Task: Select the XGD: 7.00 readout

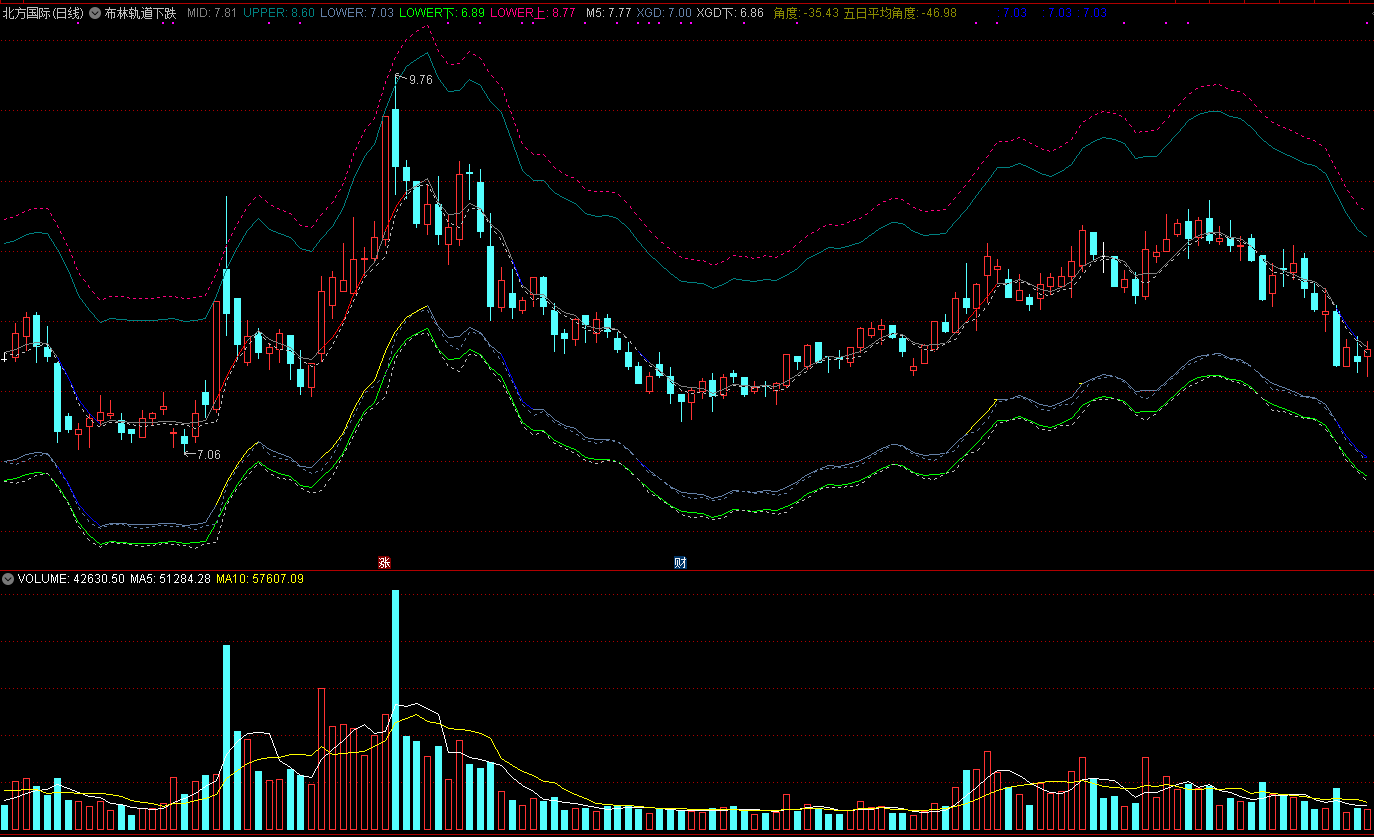Action: 664,13
